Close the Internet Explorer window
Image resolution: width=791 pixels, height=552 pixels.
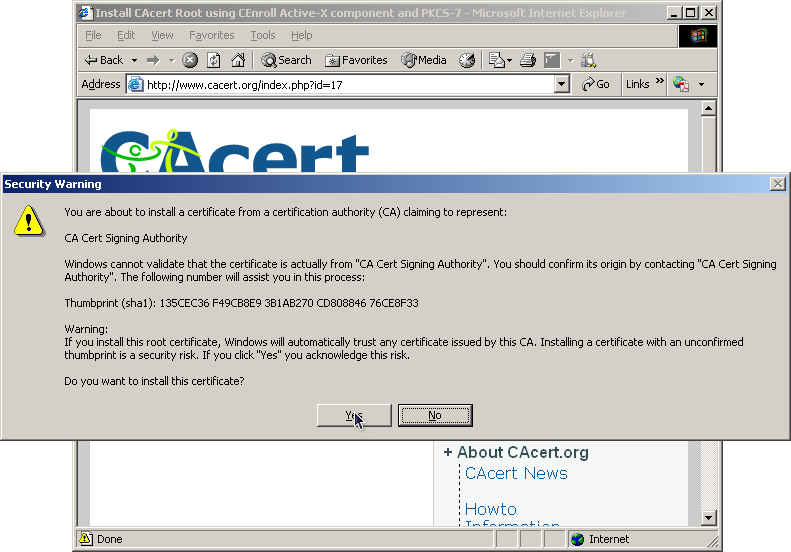[x=709, y=13]
